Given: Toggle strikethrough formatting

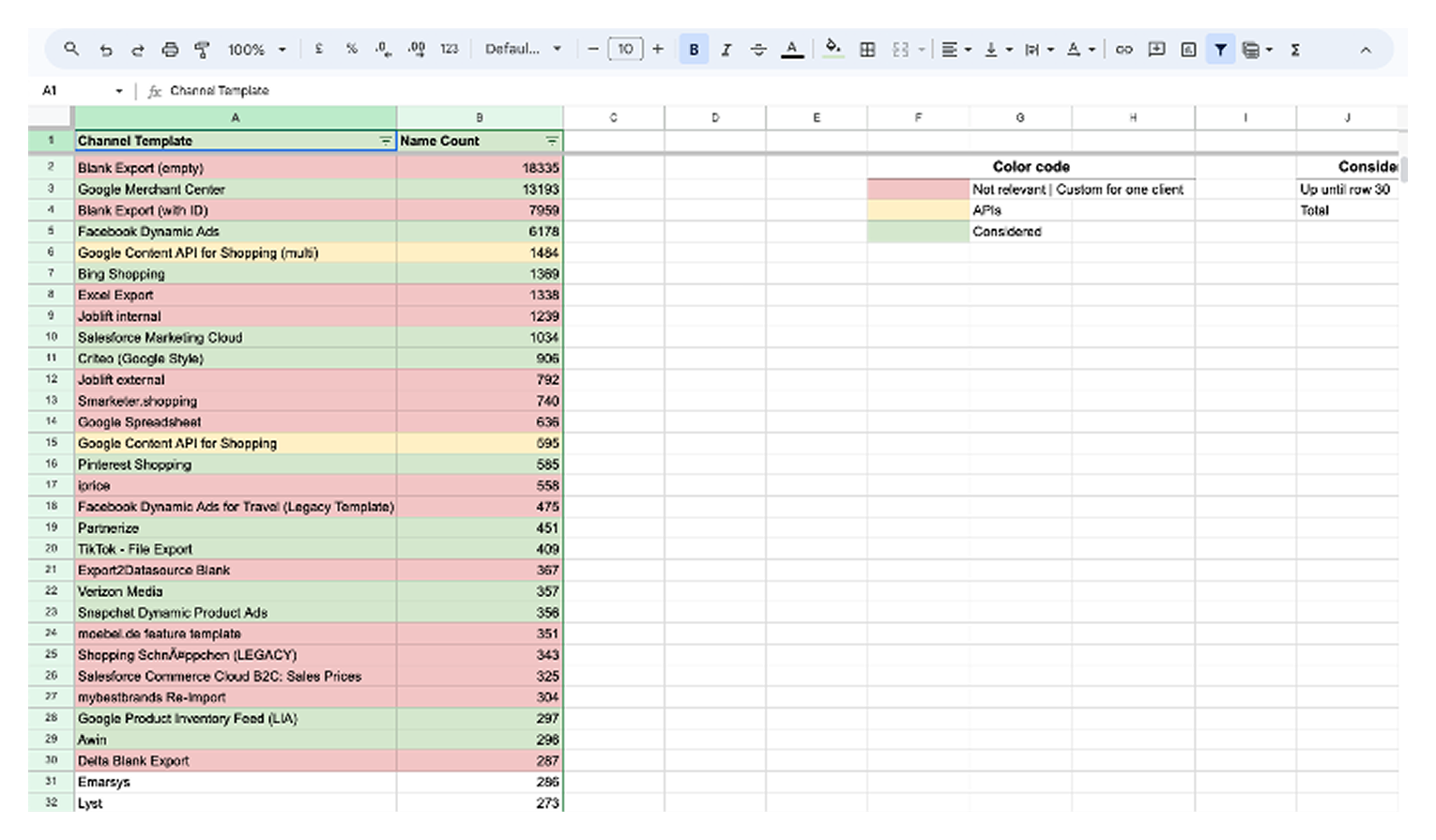Looking at the screenshot, I should (x=758, y=50).
